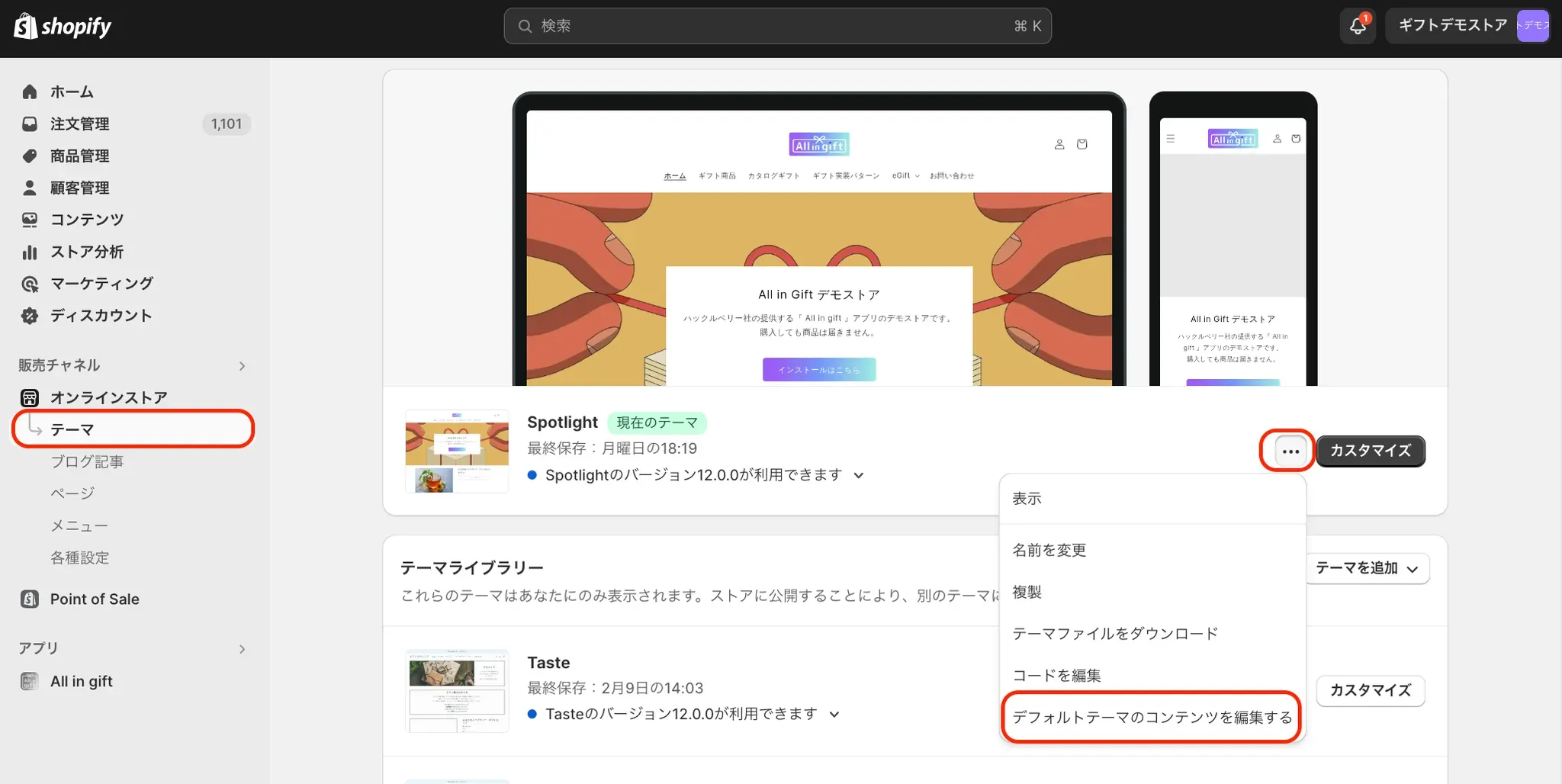This screenshot has height=784, width=1562.
Task: Click the desktop theme preview image
Action: pos(819,239)
